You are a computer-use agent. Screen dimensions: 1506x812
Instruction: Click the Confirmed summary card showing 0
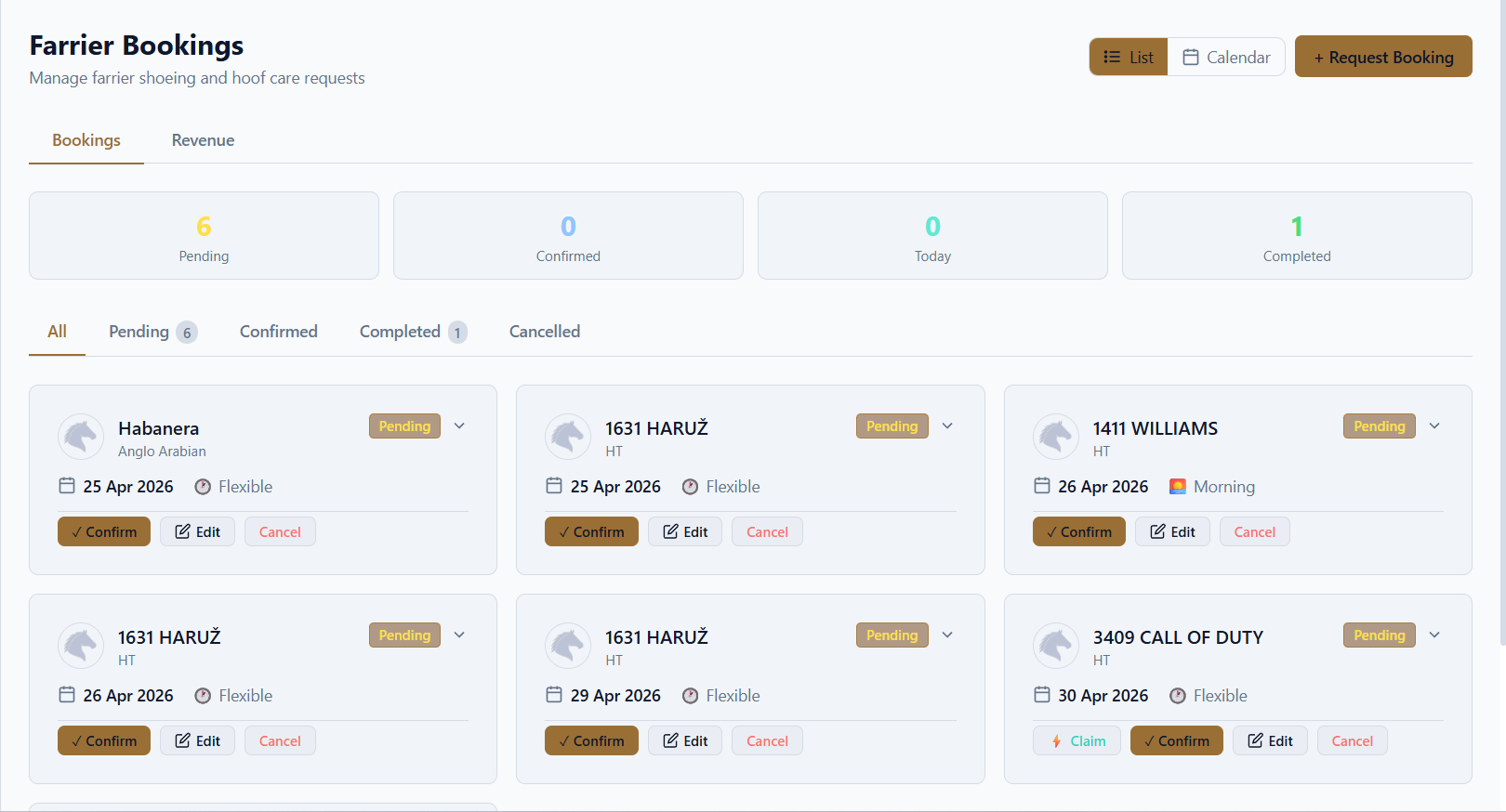(568, 235)
